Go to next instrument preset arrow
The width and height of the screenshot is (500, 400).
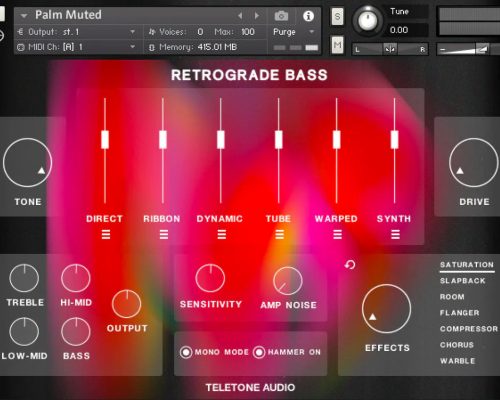click(257, 16)
